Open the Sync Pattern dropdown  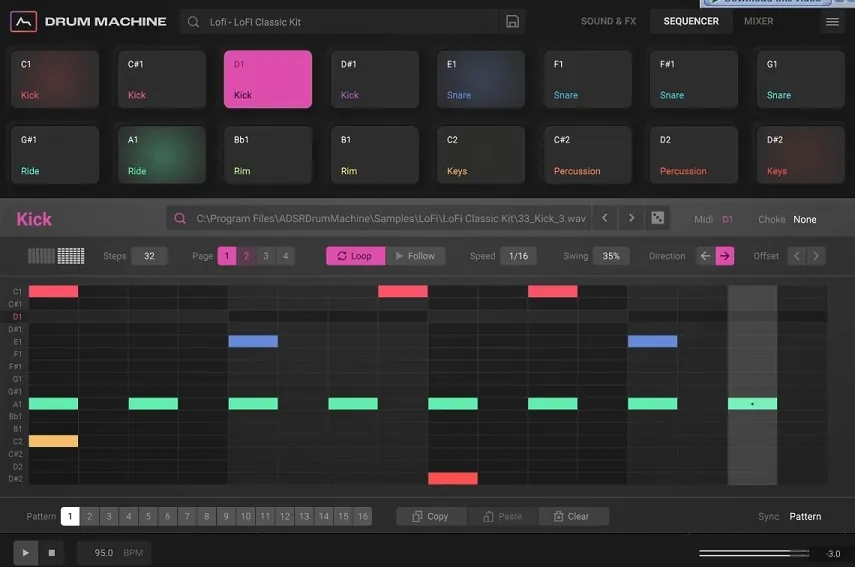pos(805,516)
